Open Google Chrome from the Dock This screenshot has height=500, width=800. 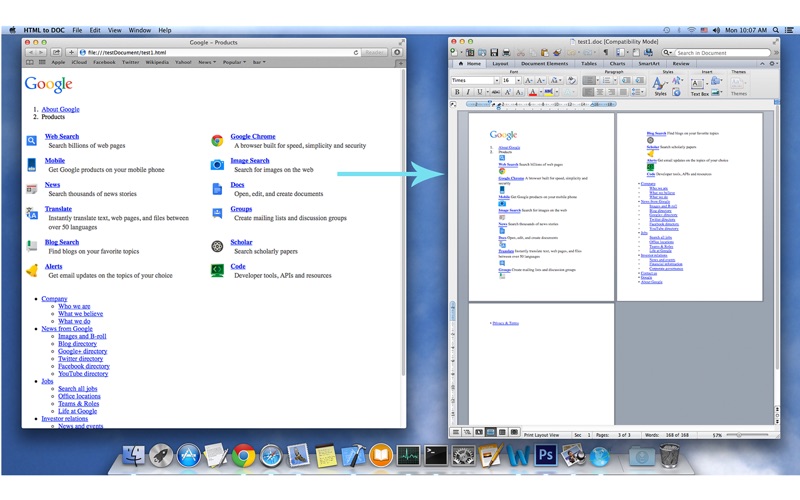pyautogui.click(x=243, y=455)
